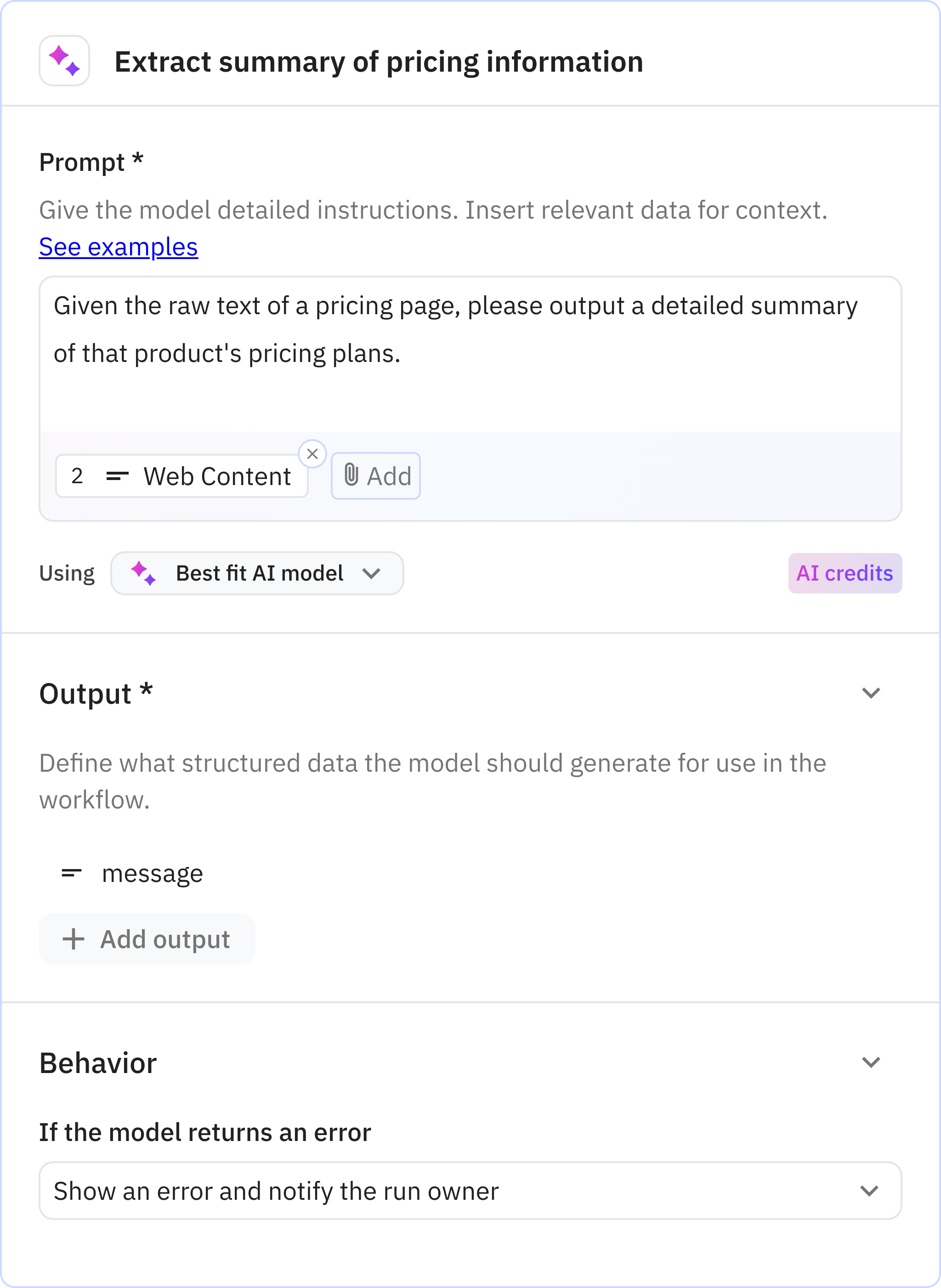The height and width of the screenshot is (1288, 941).
Task: Click the sparkle icon inside the model selector
Action: coord(143,573)
